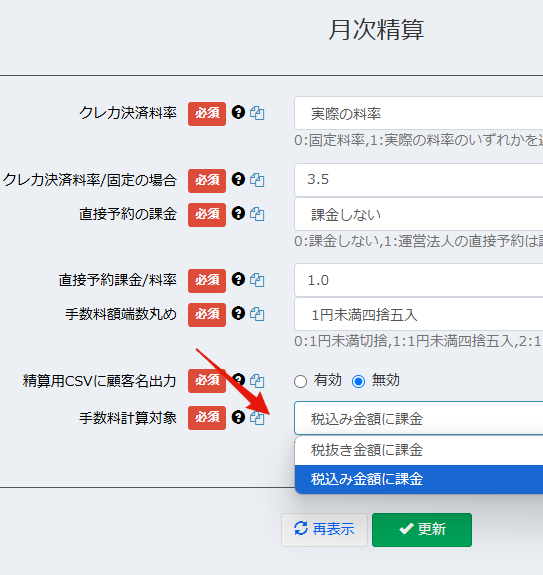The image size is (543, 575).
Task: Click copy icon for 精算用CSVに顧客名出力
Action: pyautogui.click(x=257, y=381)
